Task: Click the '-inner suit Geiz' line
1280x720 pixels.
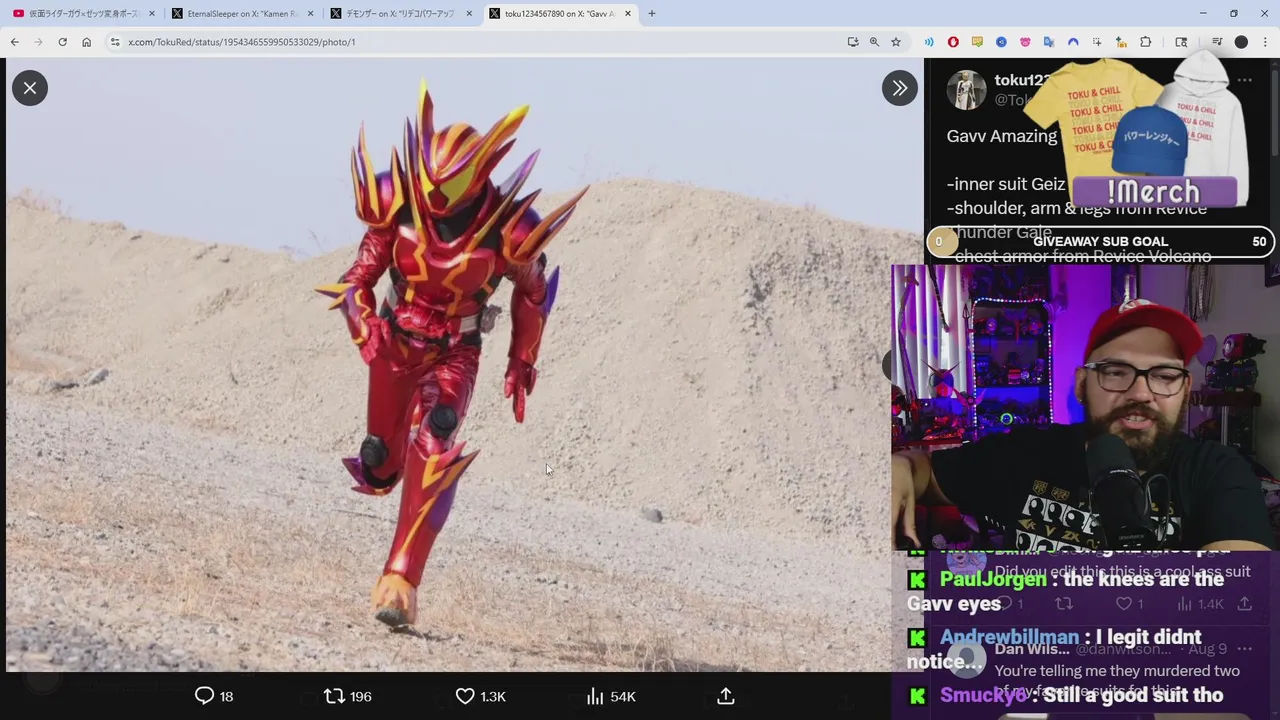Action: 1006,184
